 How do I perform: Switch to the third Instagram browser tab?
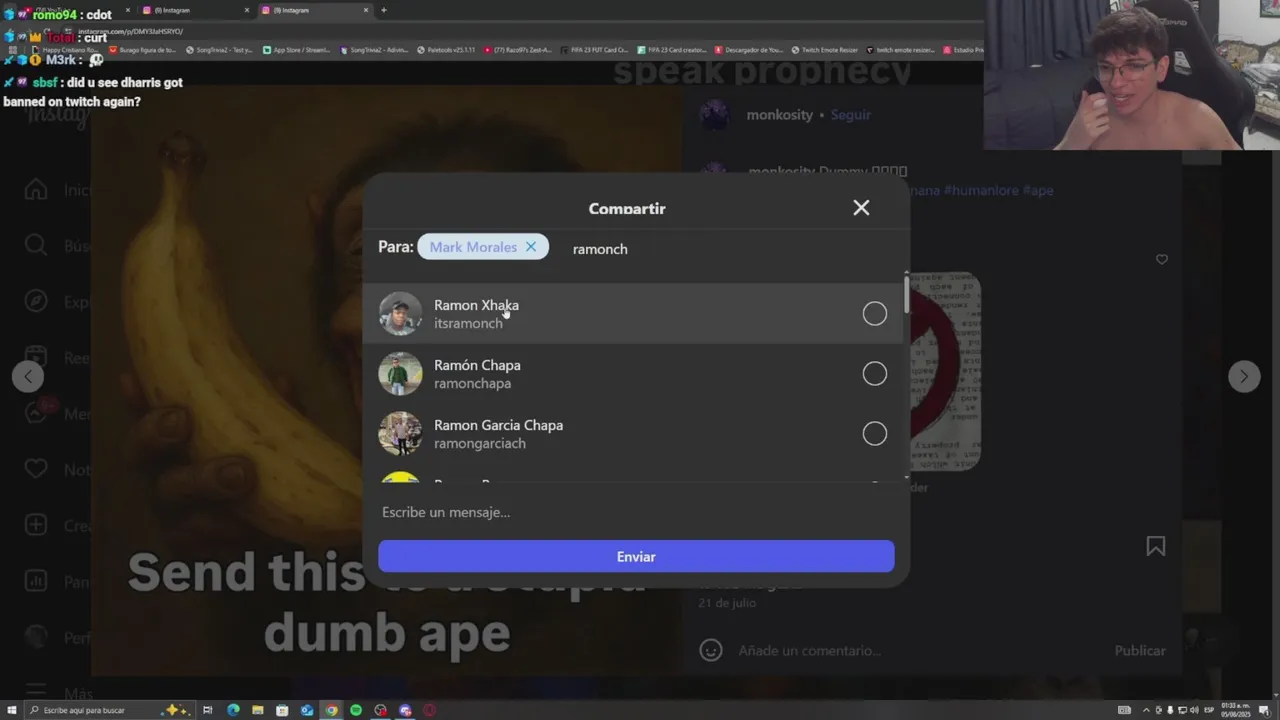pyautogui.click(x=315, y=10)
